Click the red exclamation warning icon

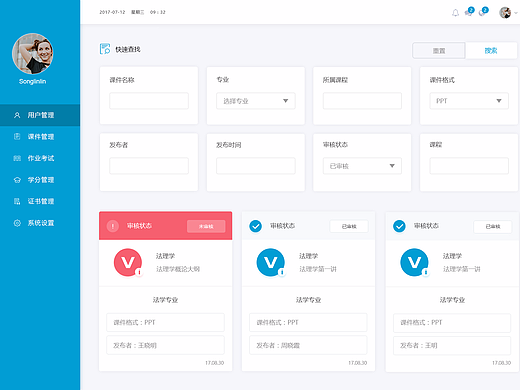113,226
